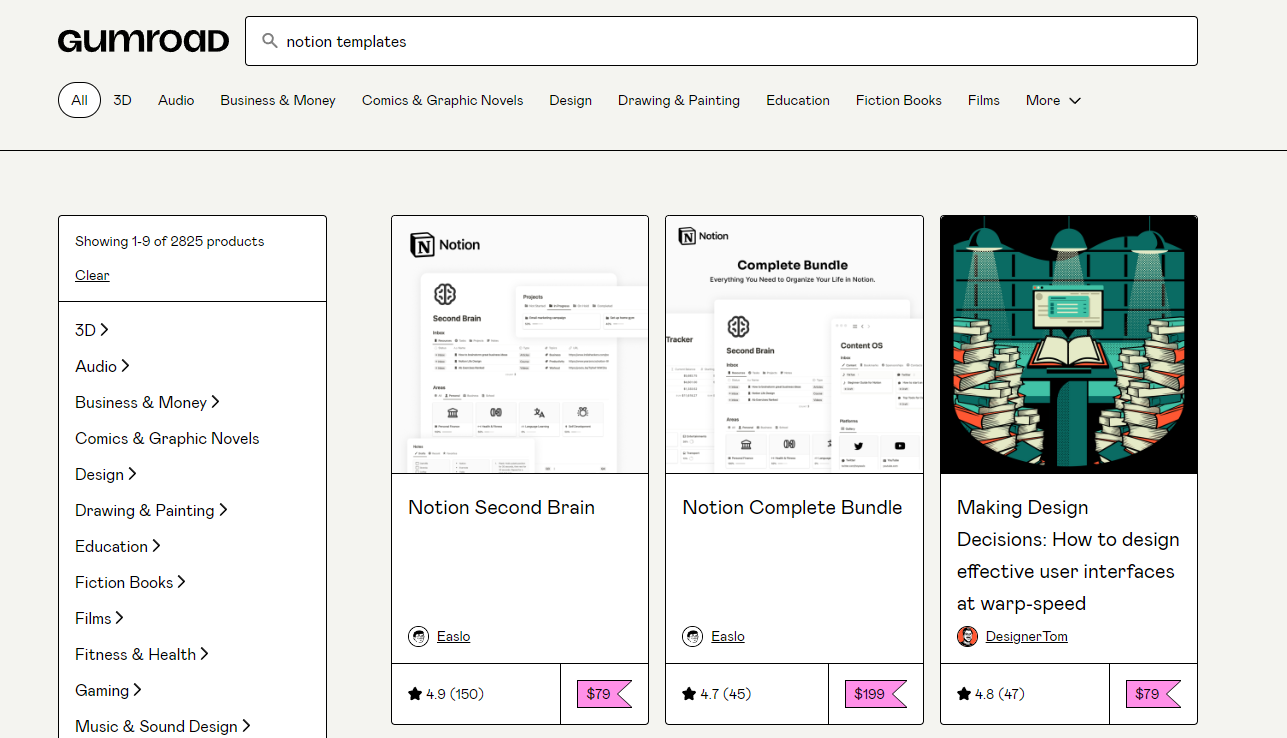Image resolution: width=1287 pixels, height=738 pixels.
Task: Click the Clear filters link
Action: 92,275
